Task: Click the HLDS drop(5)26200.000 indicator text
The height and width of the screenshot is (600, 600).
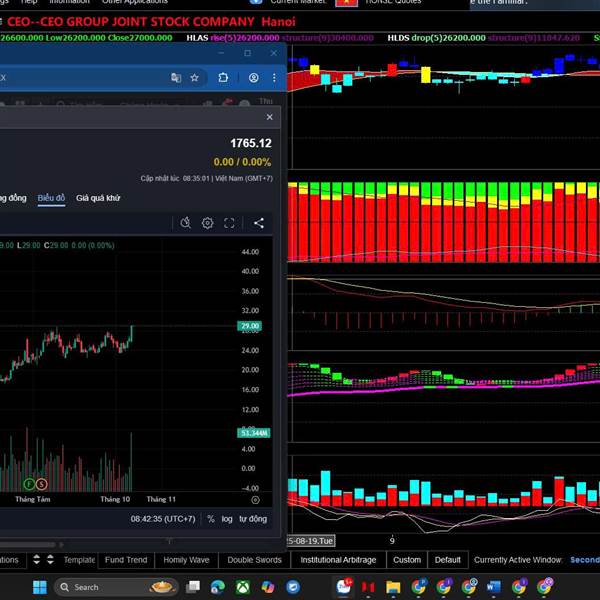Action: [436, 38]
